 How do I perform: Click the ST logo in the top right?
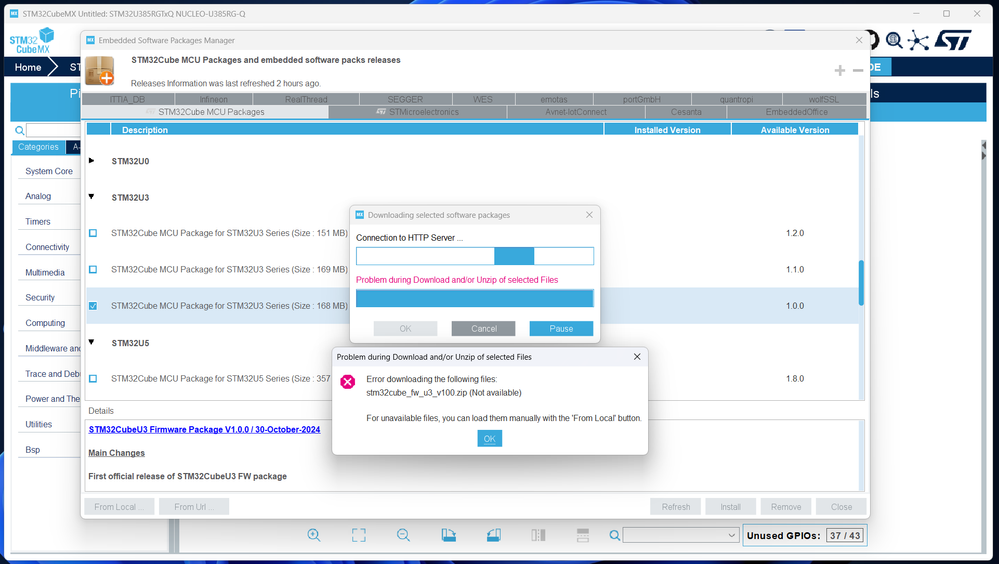[953, 41]
